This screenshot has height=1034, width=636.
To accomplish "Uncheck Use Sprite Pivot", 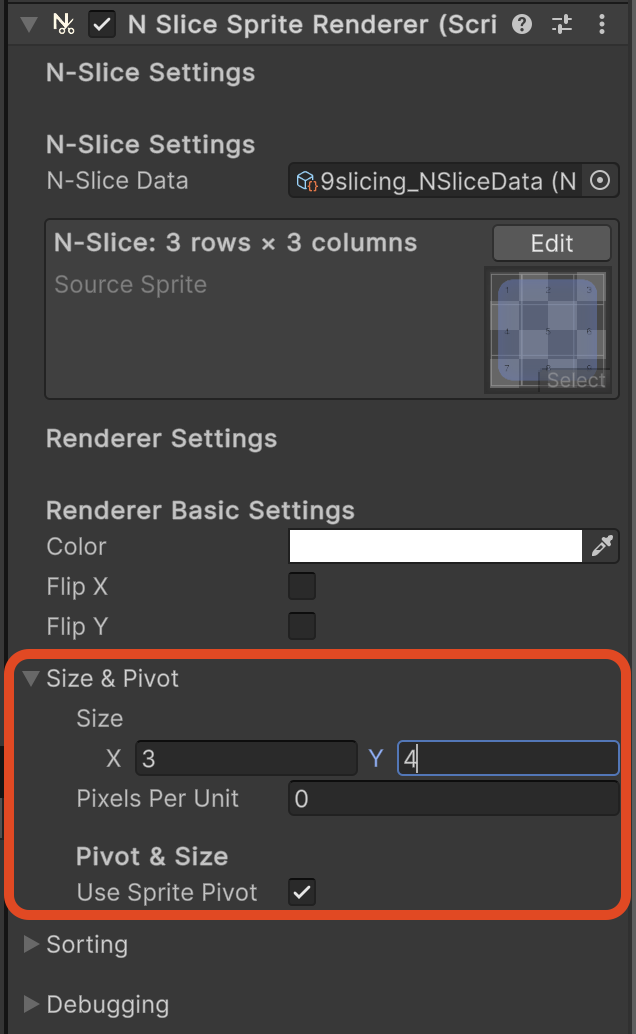I will coord(302,892).
